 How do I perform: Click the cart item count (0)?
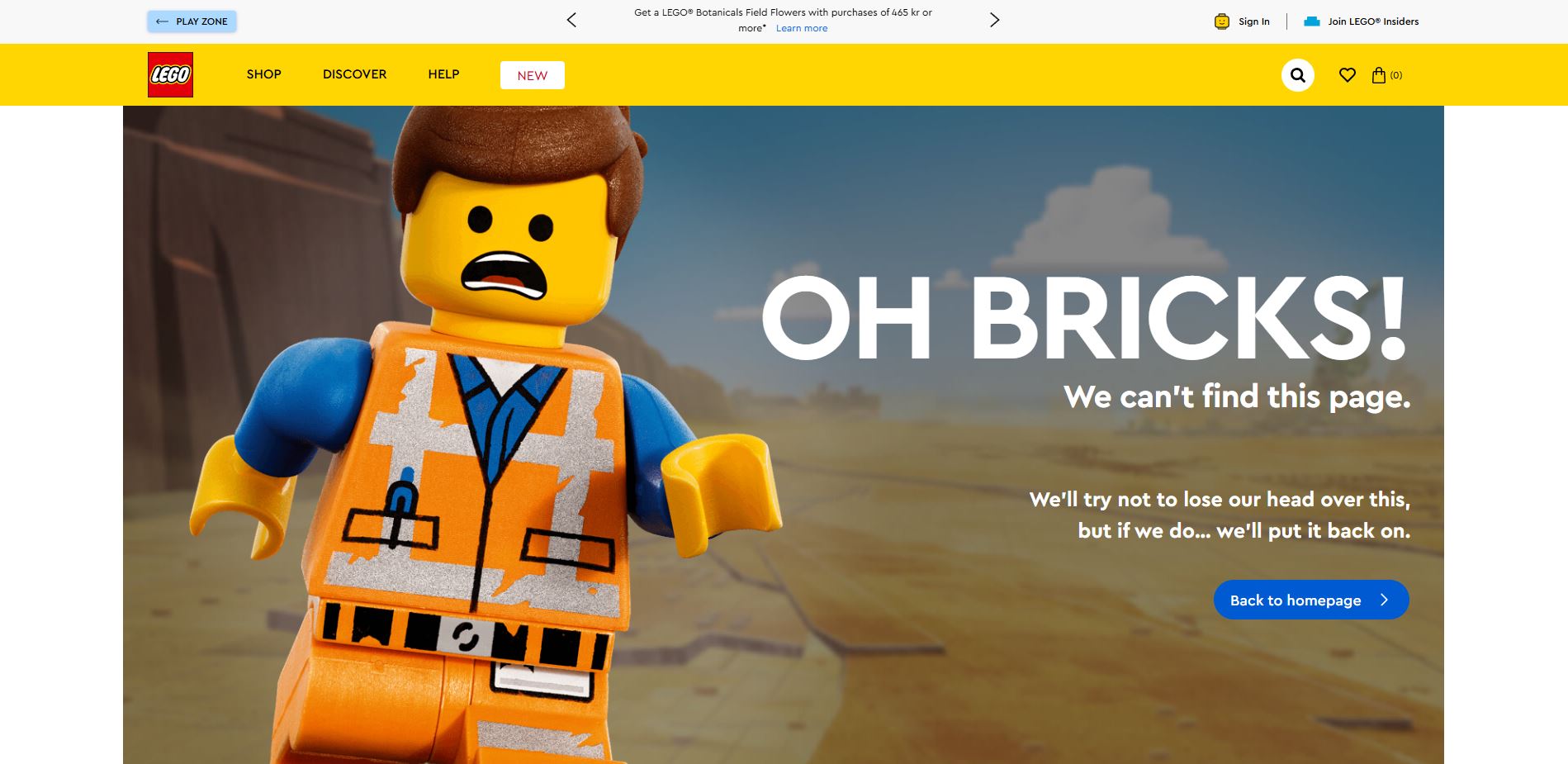(1396, 74)
